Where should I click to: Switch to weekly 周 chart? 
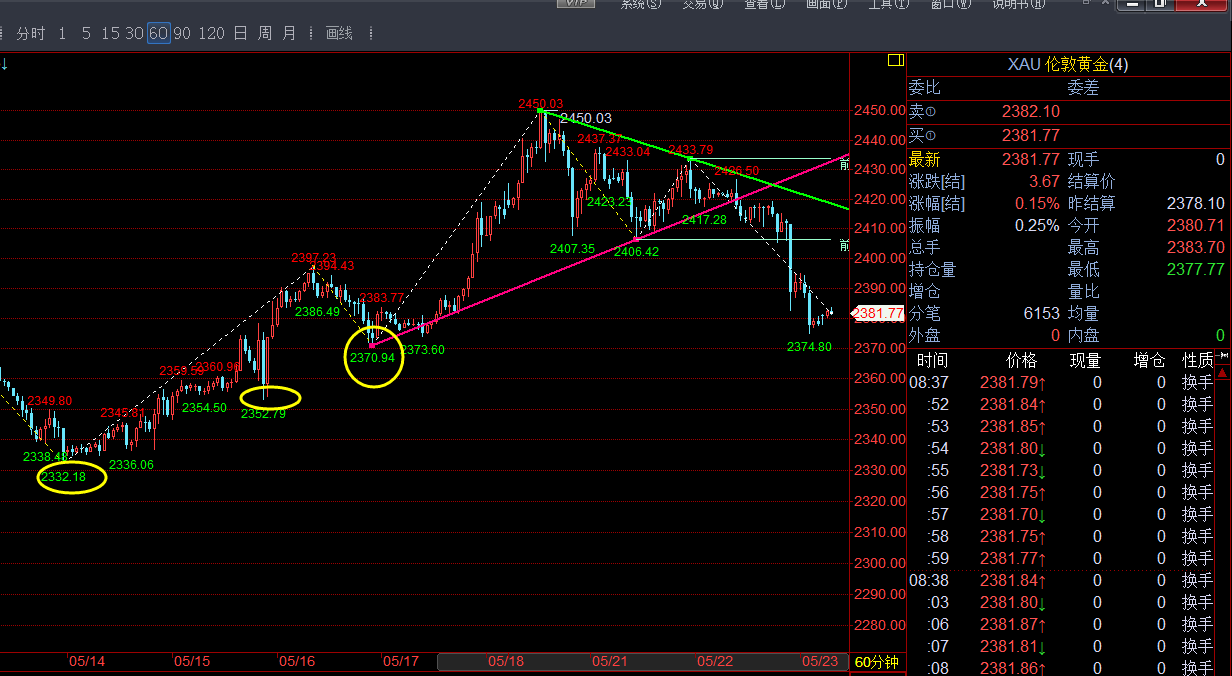tap(264, 33)
